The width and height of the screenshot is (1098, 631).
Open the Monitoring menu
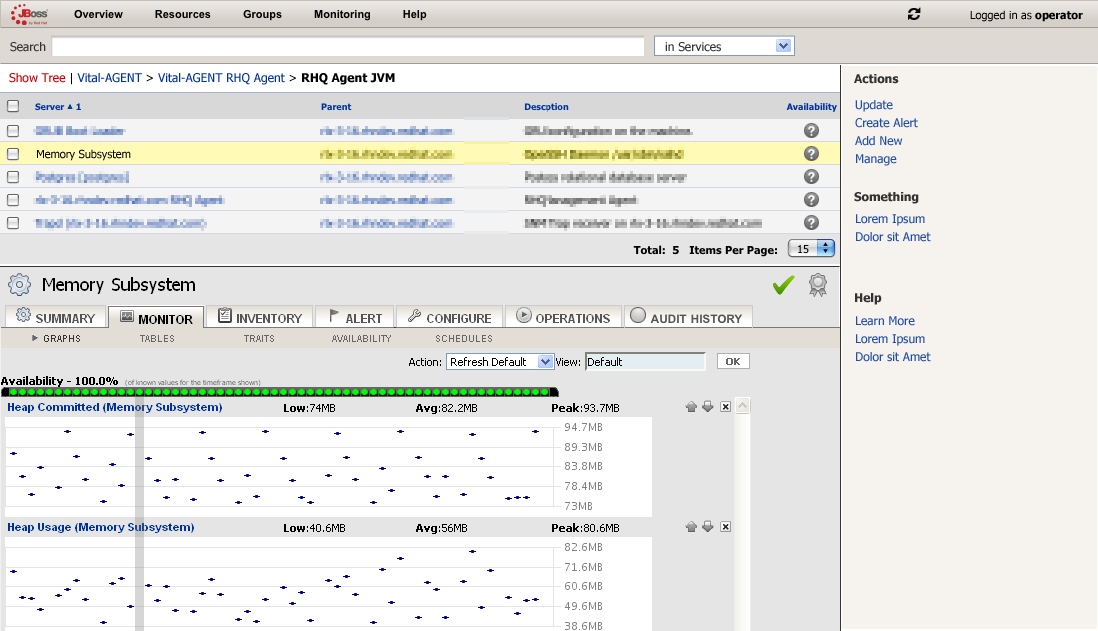(x=342, y=14)
